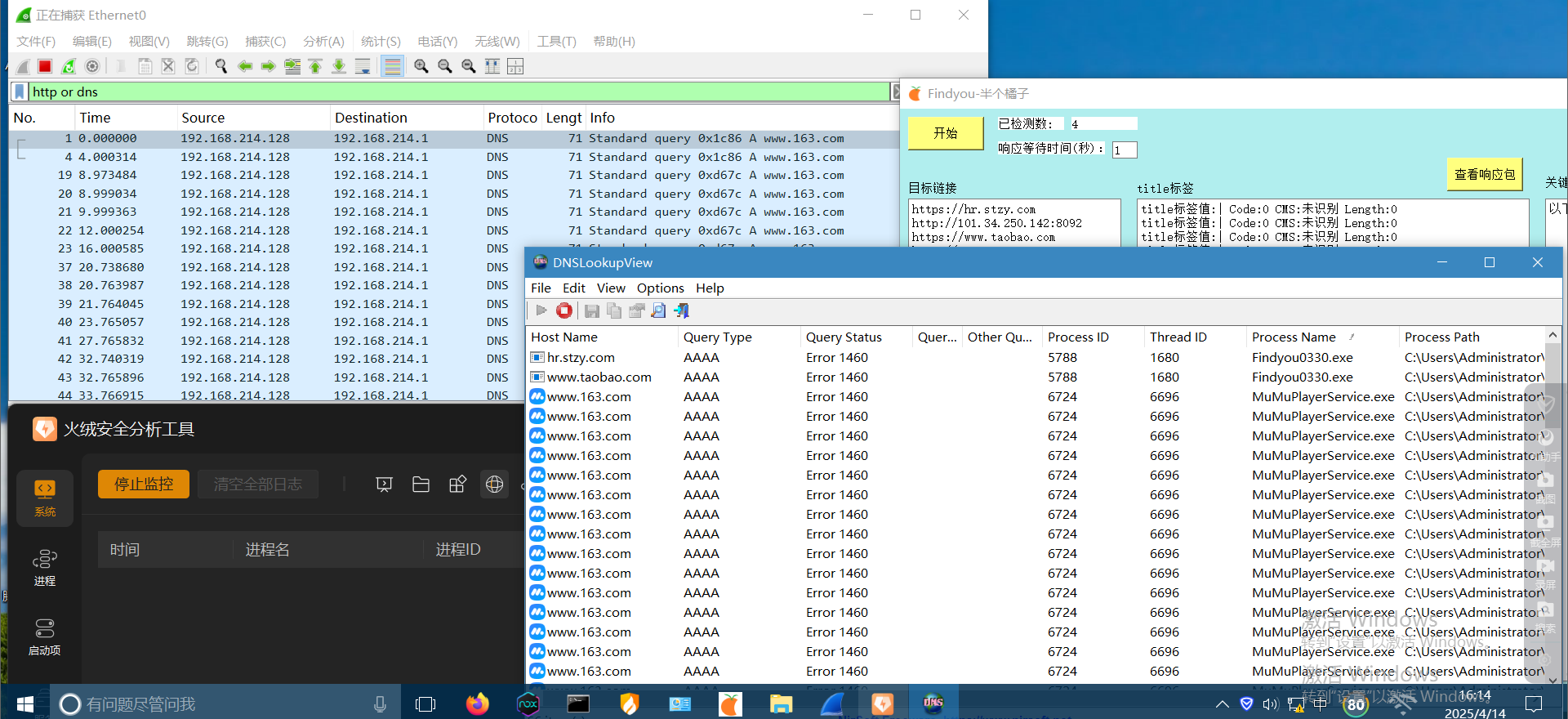Select www.taobao.com row in DNSLookupView

(1036, 377)
